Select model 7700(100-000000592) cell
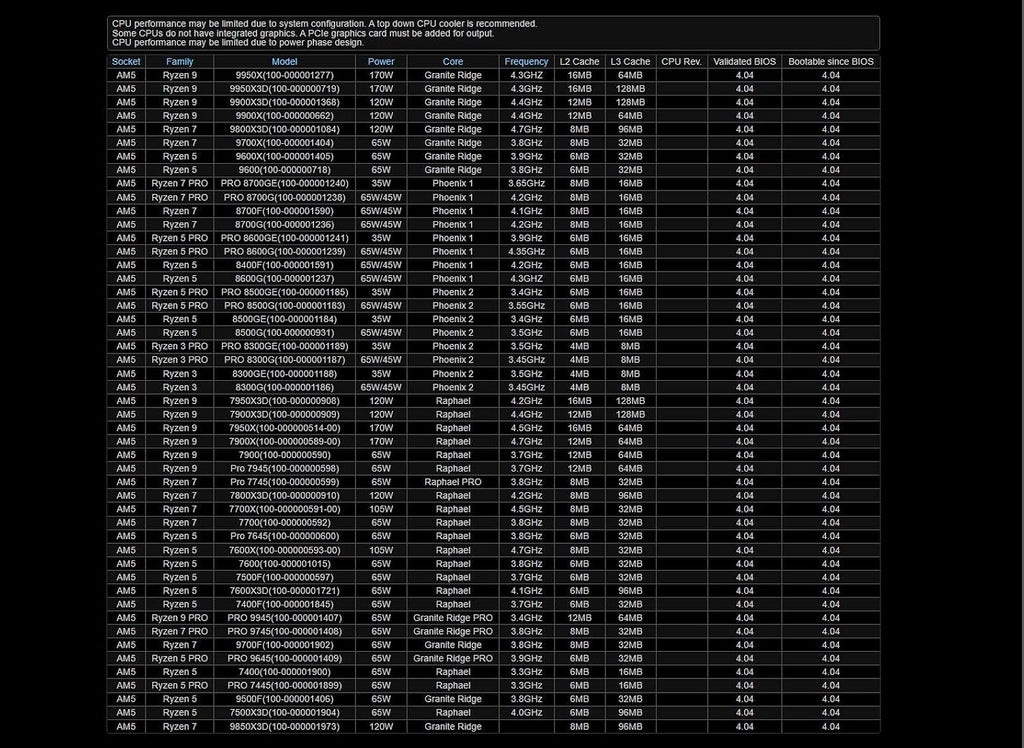Viewport: 1024px width, 748px height. pyautogui.click(x=285, y=523)
